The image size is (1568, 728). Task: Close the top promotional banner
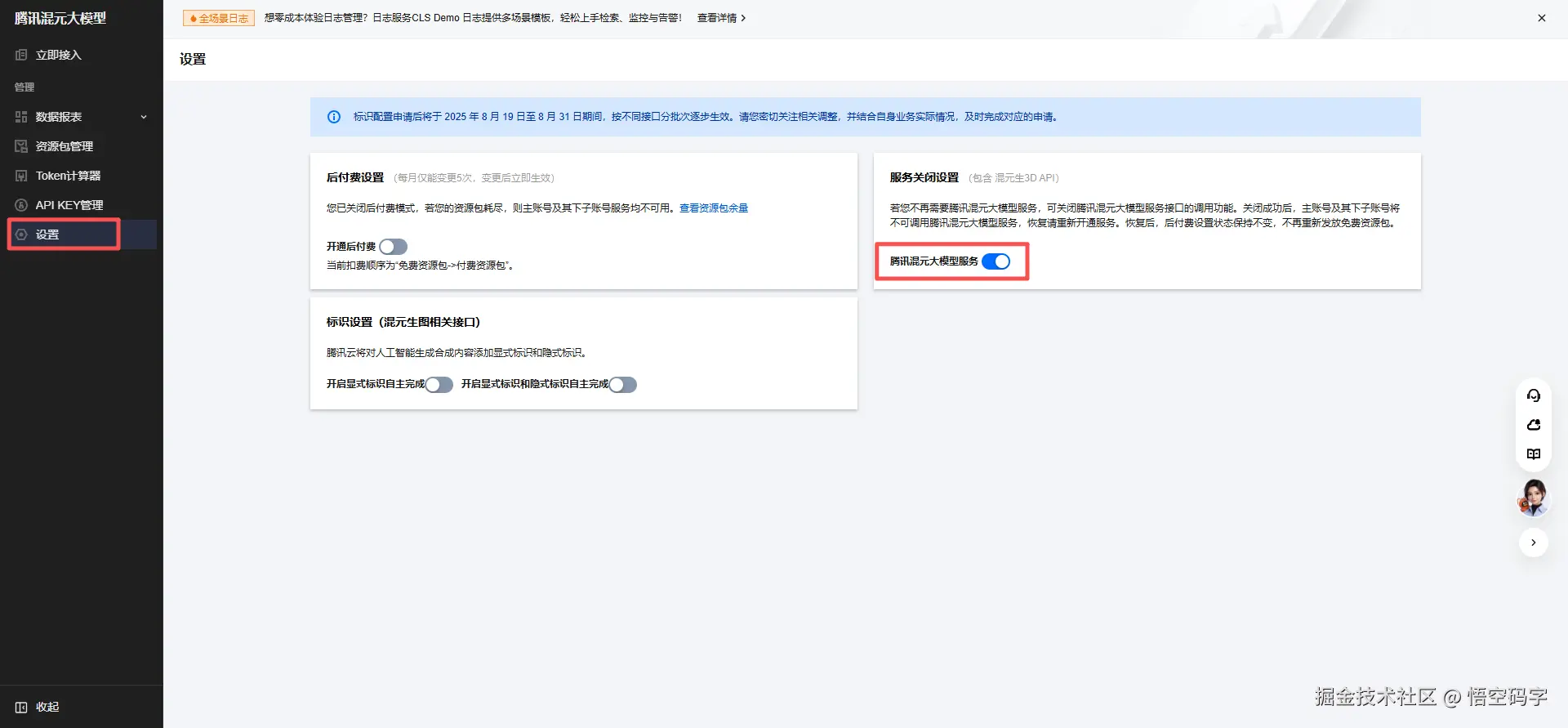click(x=1542, y=18)
